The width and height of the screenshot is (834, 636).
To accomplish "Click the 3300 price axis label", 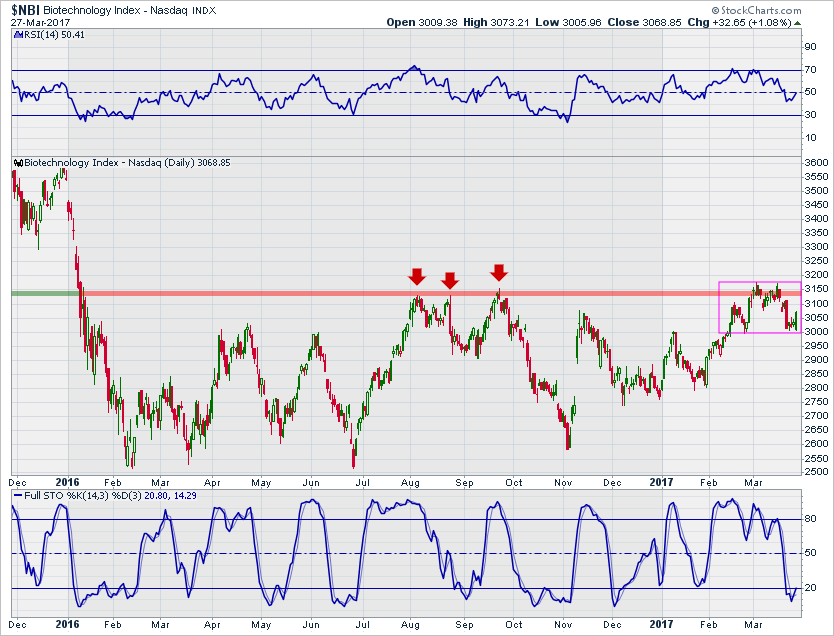I will click(x=816, y=247).
